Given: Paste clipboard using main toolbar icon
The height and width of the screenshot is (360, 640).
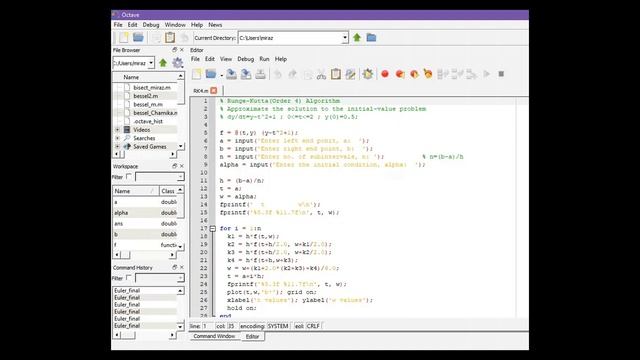Looking at the screenshot, I should click(x=170, y=38).
